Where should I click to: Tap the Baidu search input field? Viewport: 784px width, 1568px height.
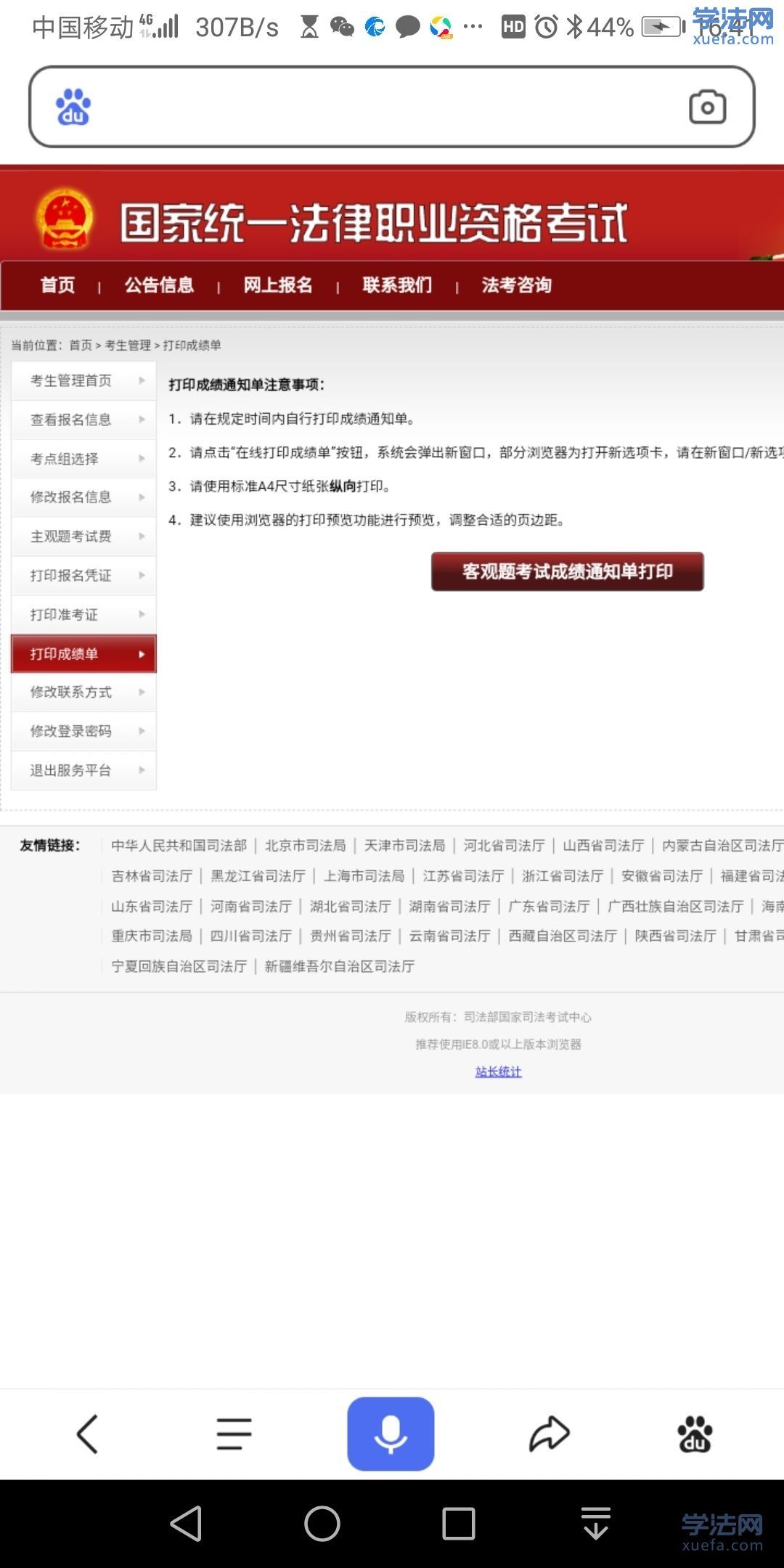(392, 107)
